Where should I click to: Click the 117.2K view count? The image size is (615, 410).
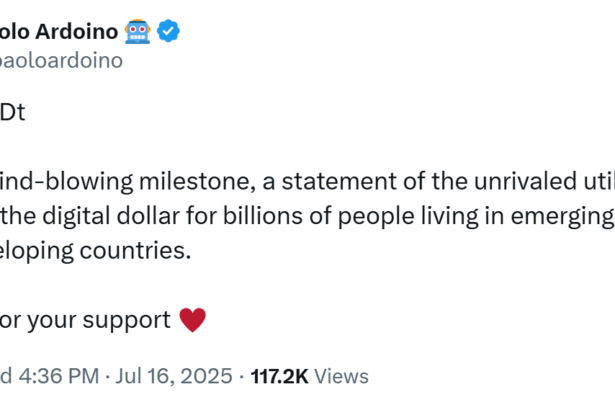tap(280, 376)
